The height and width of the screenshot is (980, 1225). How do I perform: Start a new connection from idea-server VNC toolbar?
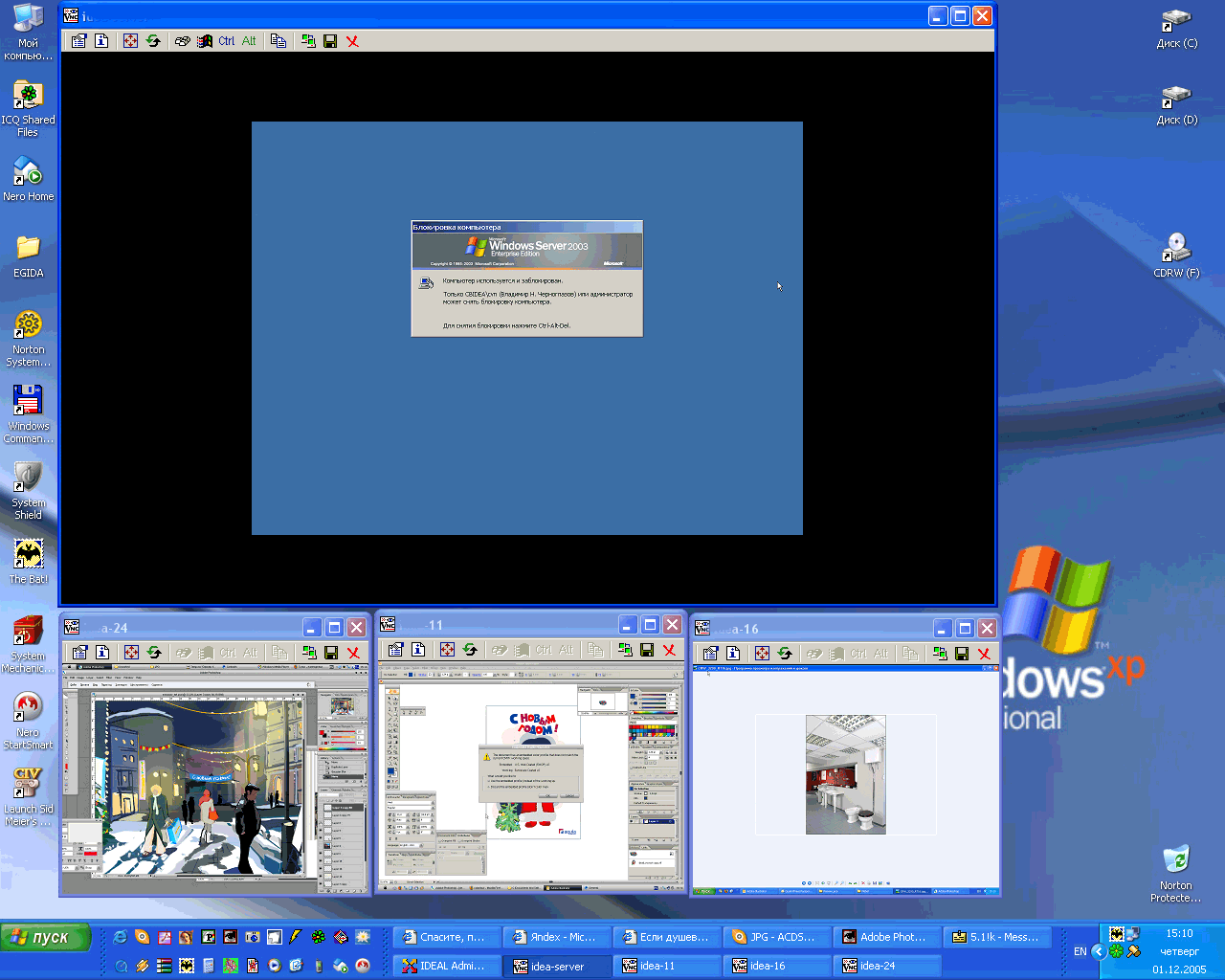pos(307,41)
